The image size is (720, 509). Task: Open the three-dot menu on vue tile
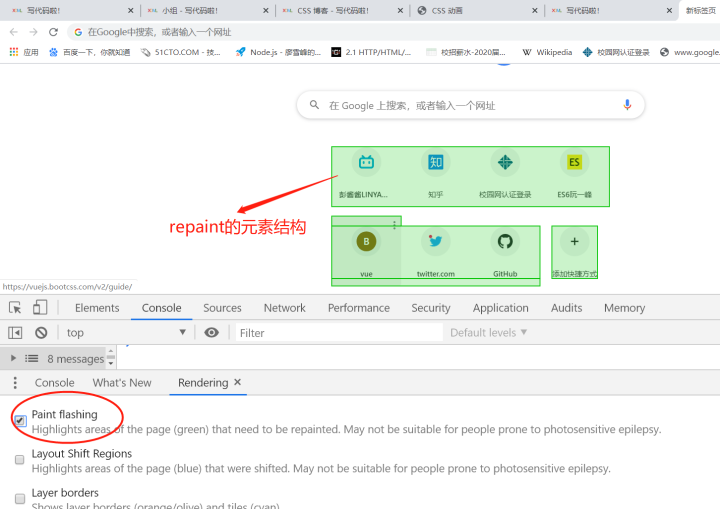pyautogui.click(x=394, y=225)
